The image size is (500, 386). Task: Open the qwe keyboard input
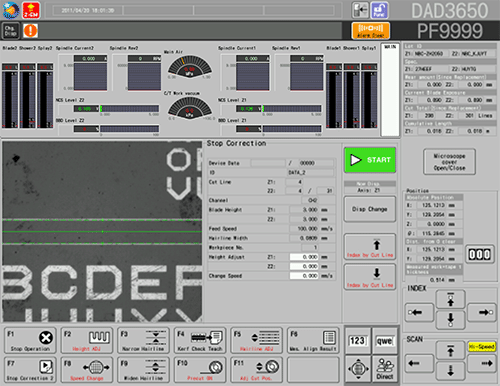[x=385, y=341]
